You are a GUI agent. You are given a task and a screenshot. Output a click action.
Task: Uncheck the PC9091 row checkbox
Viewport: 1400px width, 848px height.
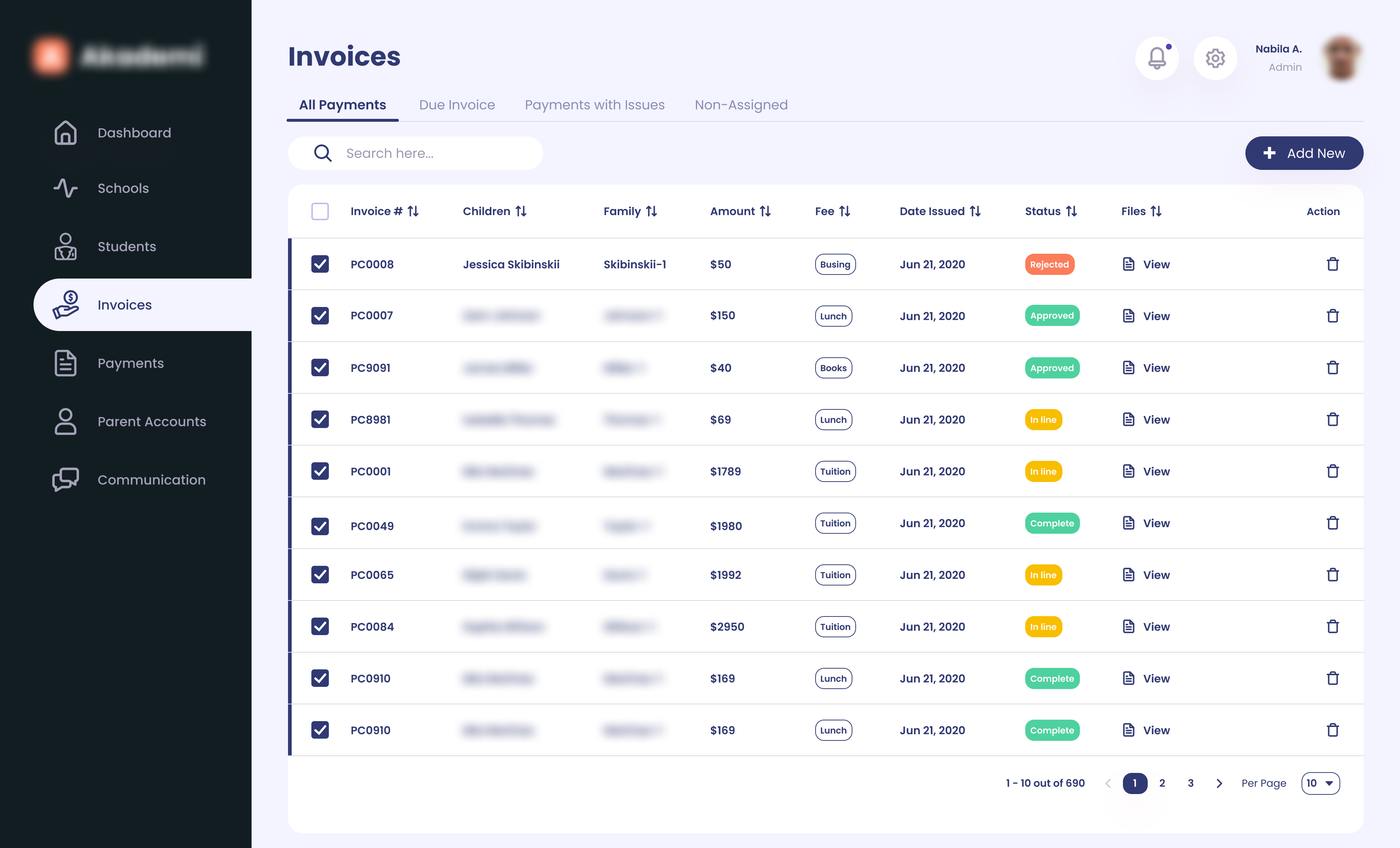tap(320, 367)
